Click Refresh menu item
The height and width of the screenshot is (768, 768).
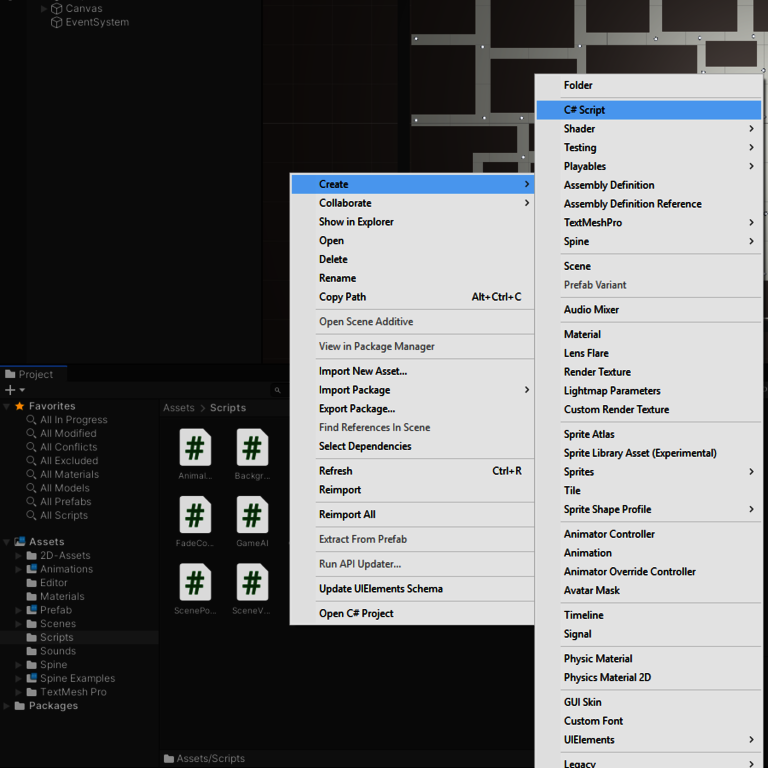pyautogui.click(x=412, y=471)
